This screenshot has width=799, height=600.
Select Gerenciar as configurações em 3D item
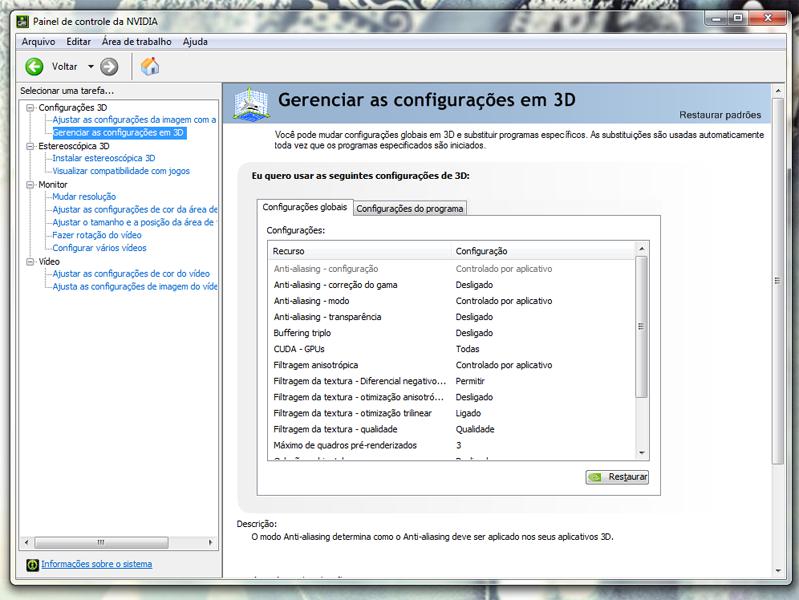pyautogui.click(x=118, y=133)
